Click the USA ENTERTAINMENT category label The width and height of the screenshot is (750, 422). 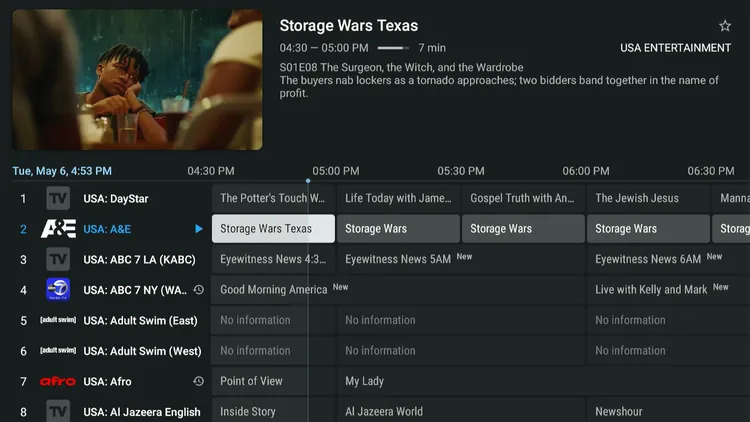coord(675,48)
